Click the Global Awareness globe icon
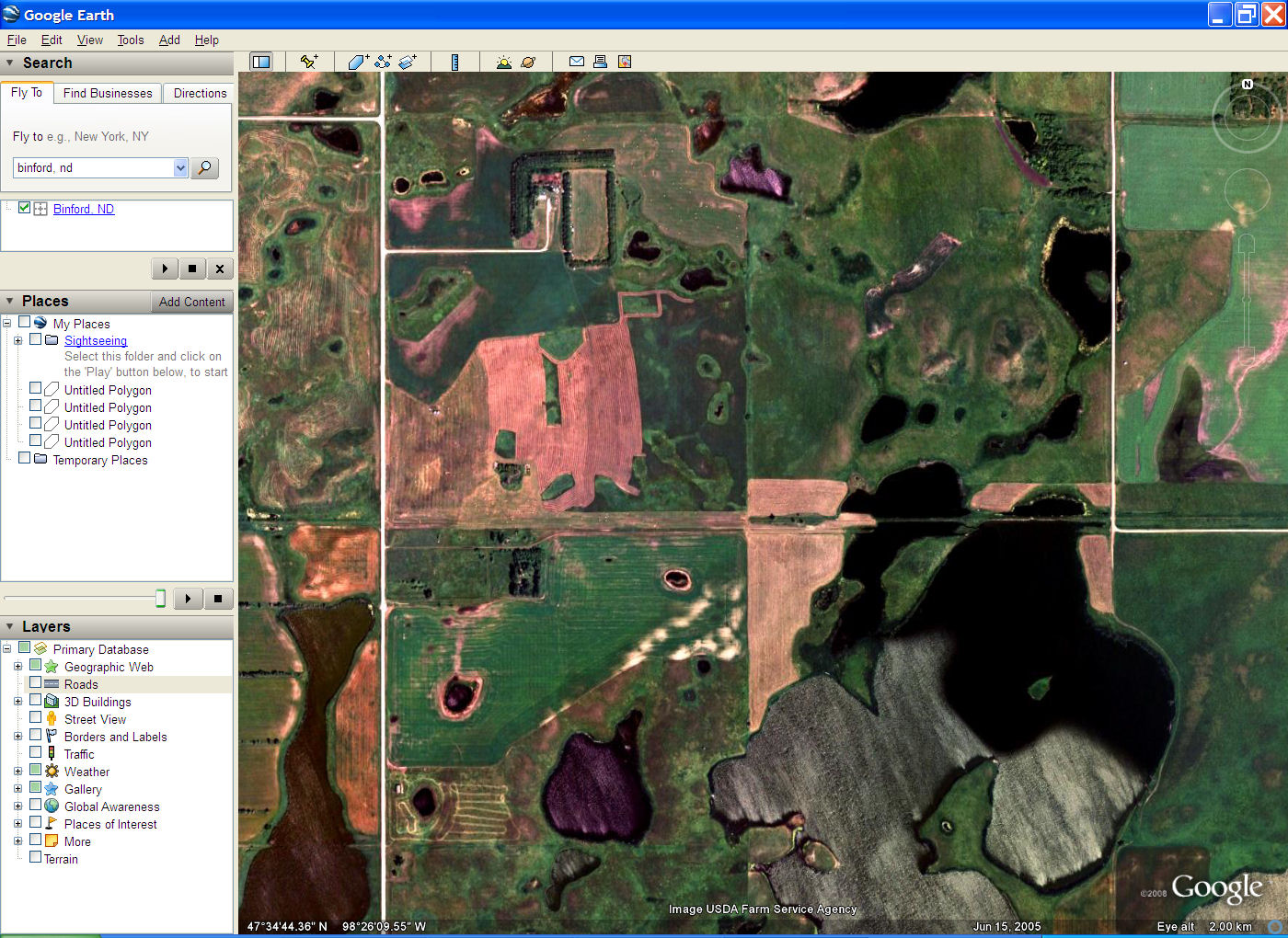The image size is (1288, 938). [x=52, y=806]
